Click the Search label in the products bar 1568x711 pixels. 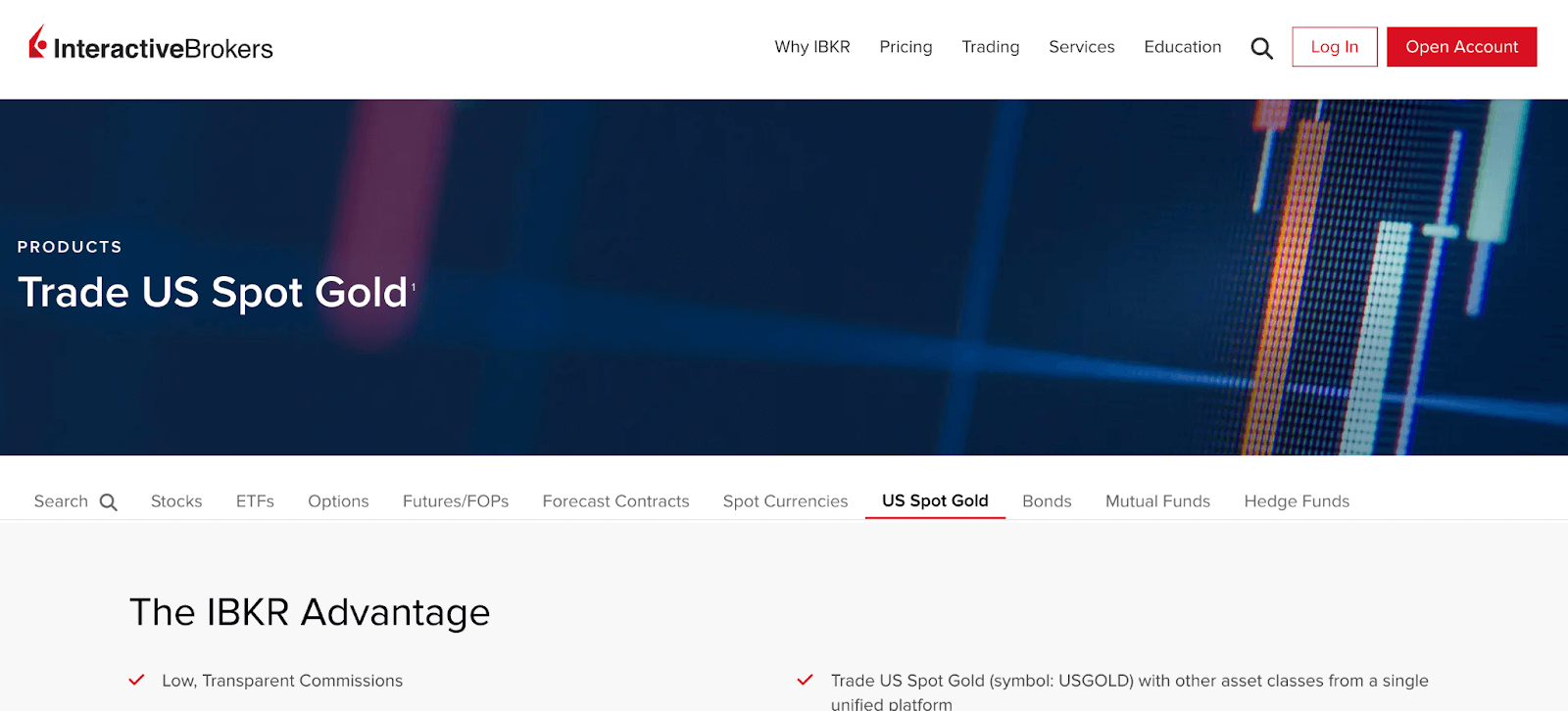tap(61, 501)
